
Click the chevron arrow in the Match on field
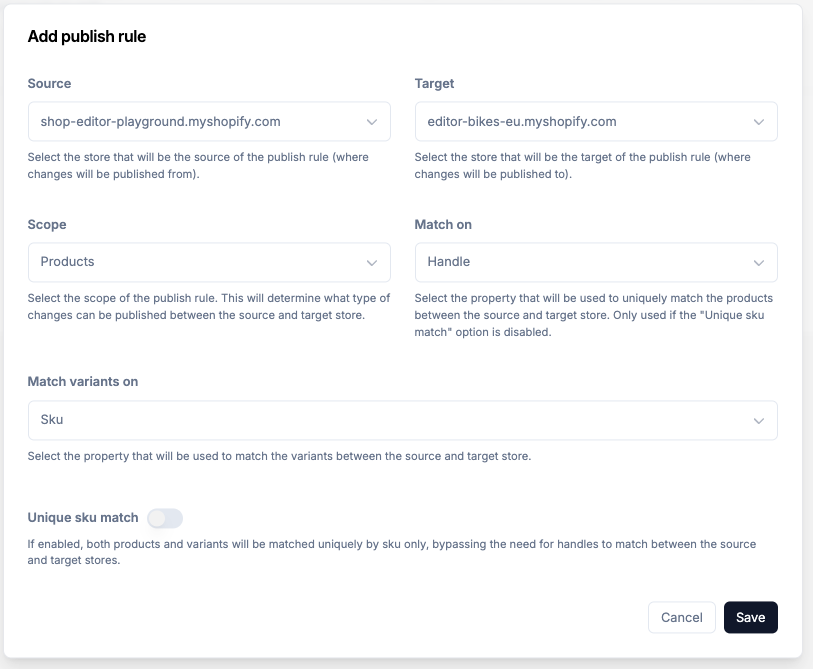click(758, 262)
